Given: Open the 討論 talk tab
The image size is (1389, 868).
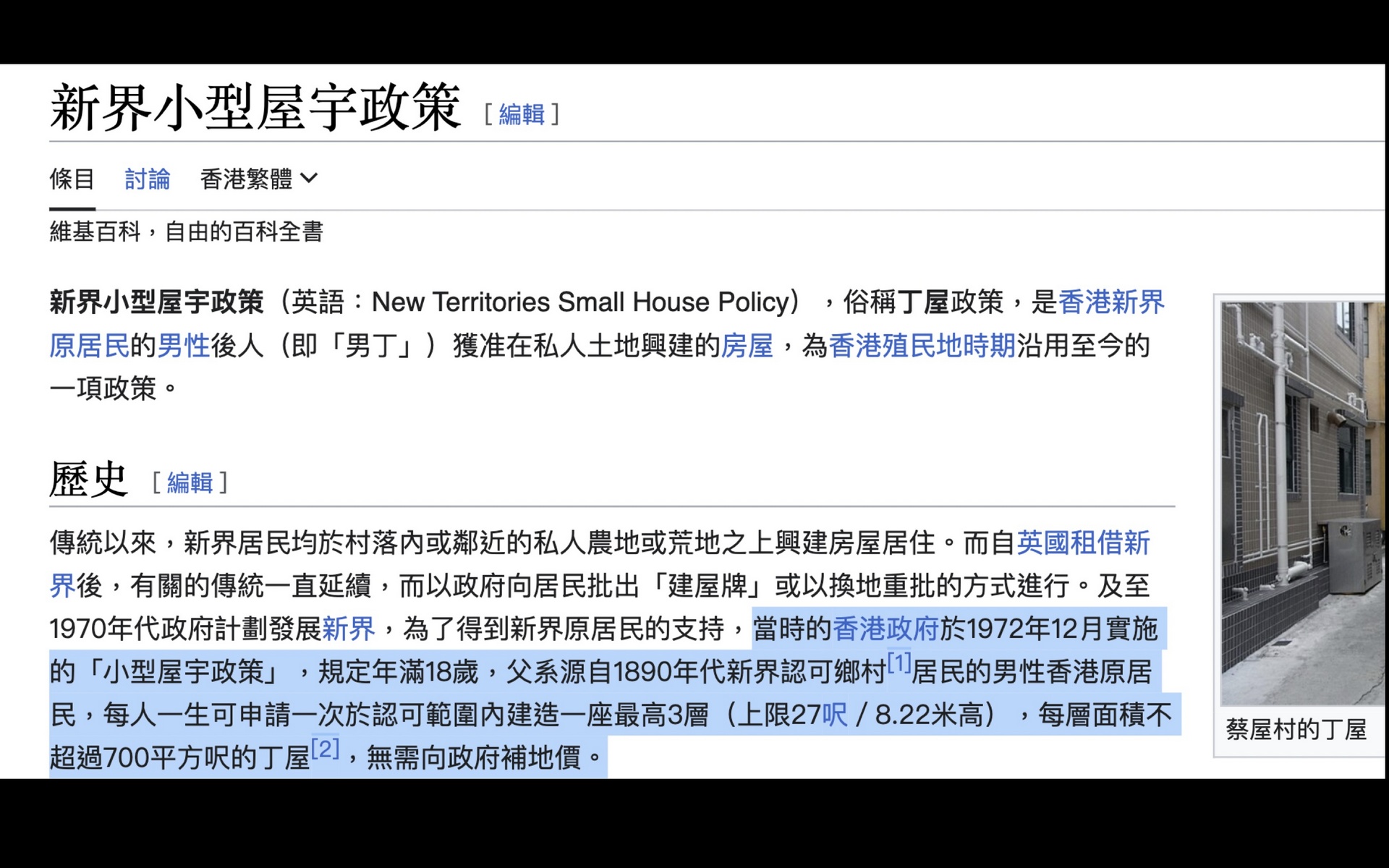Looking at the screenshot, I should click(x=147, y=179).
